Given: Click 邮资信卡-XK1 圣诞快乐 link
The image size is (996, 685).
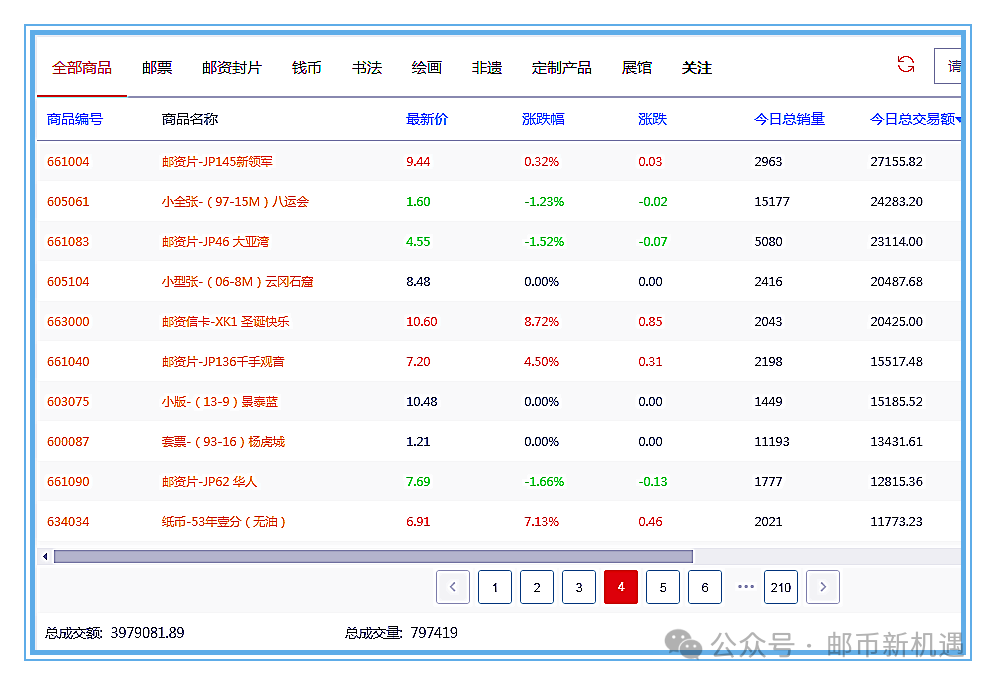Looking at the screenshot, I should pos(226,321).
